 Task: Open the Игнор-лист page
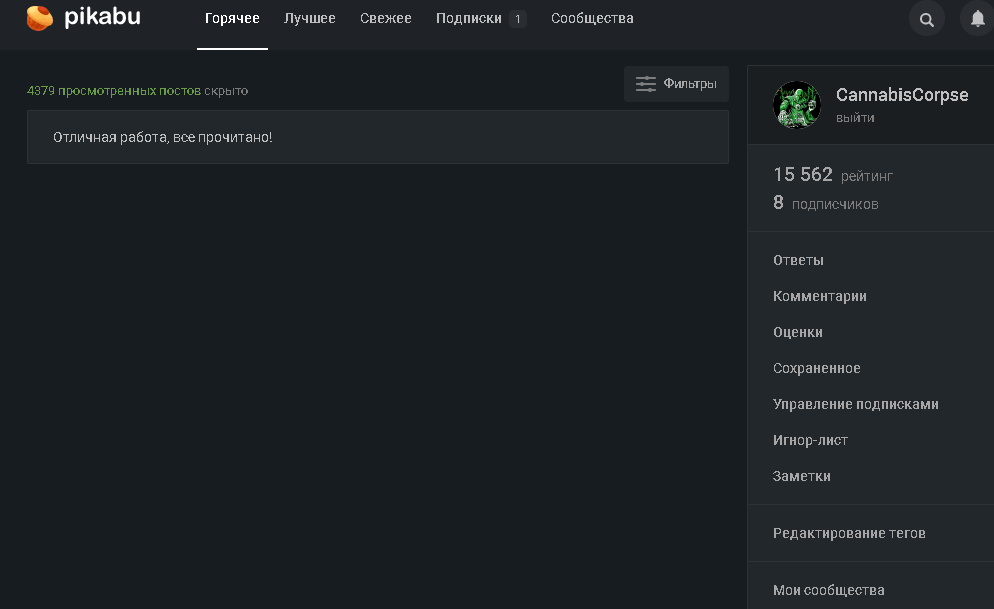[811, 440]
